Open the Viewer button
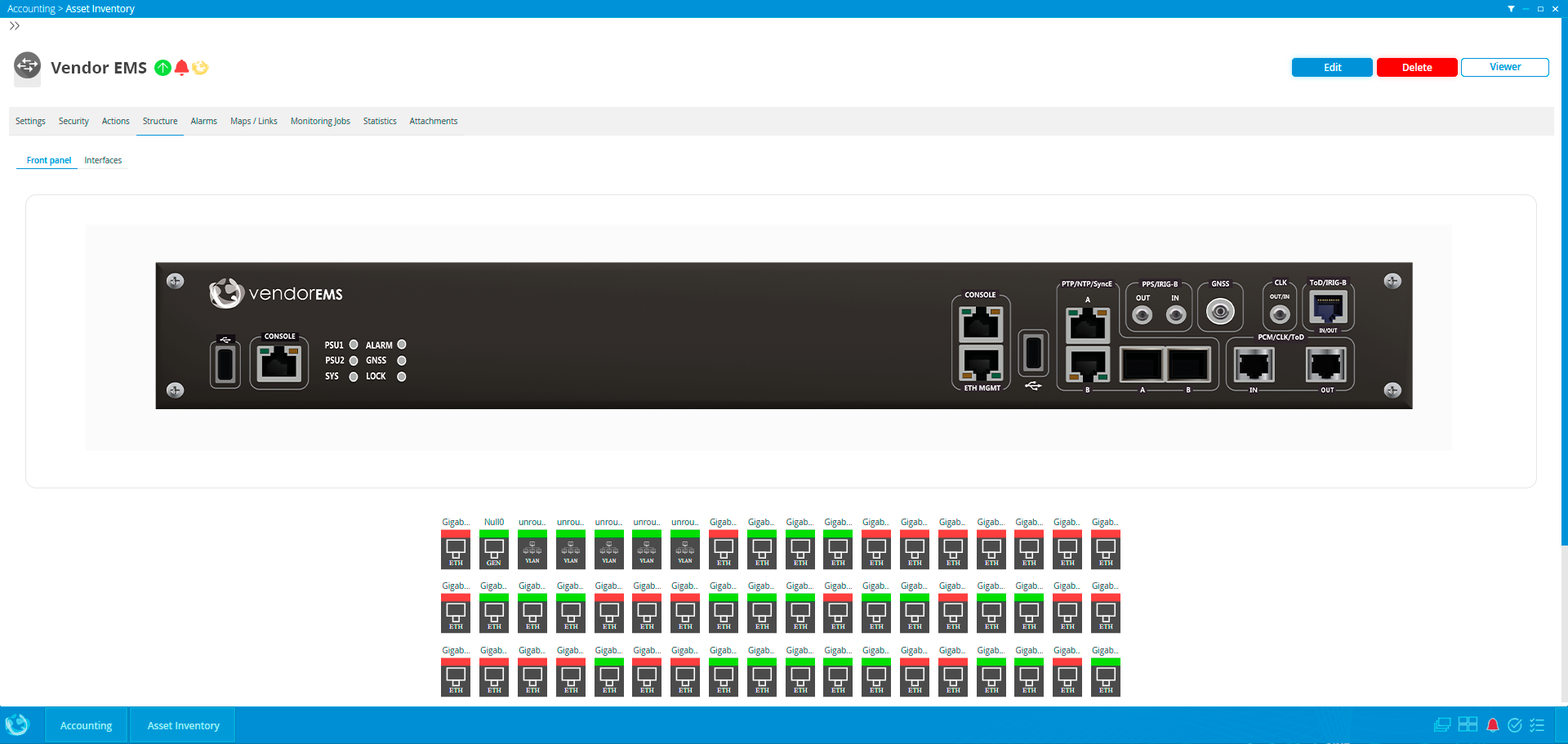The height and width of the screenshot is (744, 1568). pyautogui.click(x=1504, y=67)
